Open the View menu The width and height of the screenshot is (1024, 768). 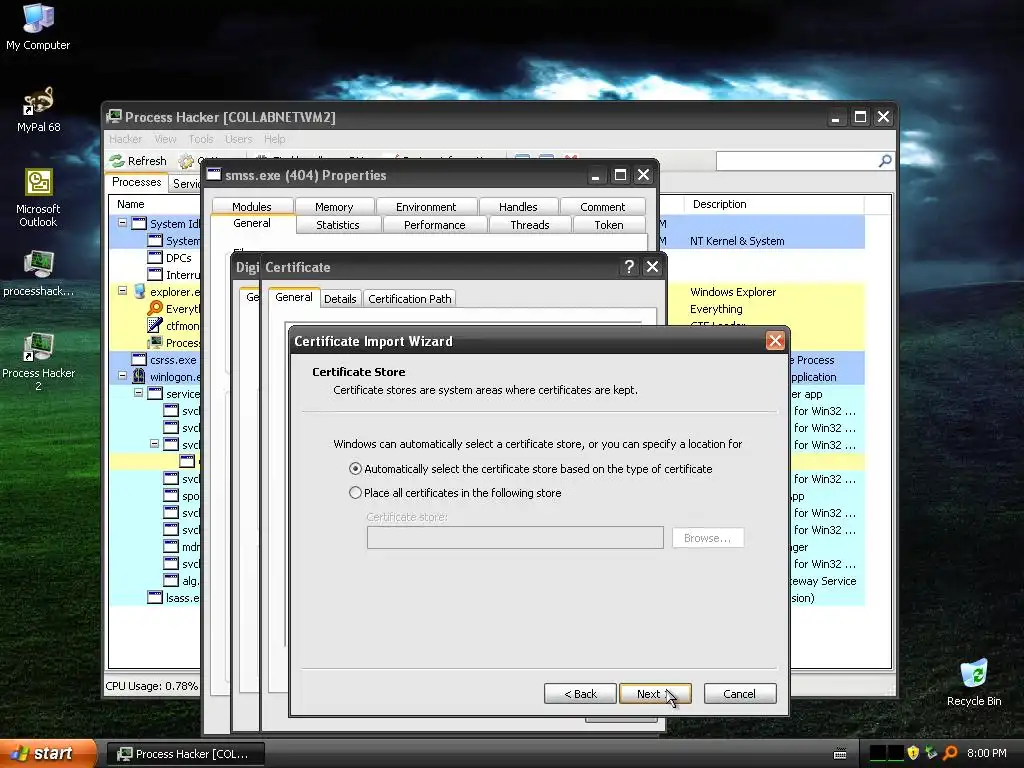[x=165, y=139]
